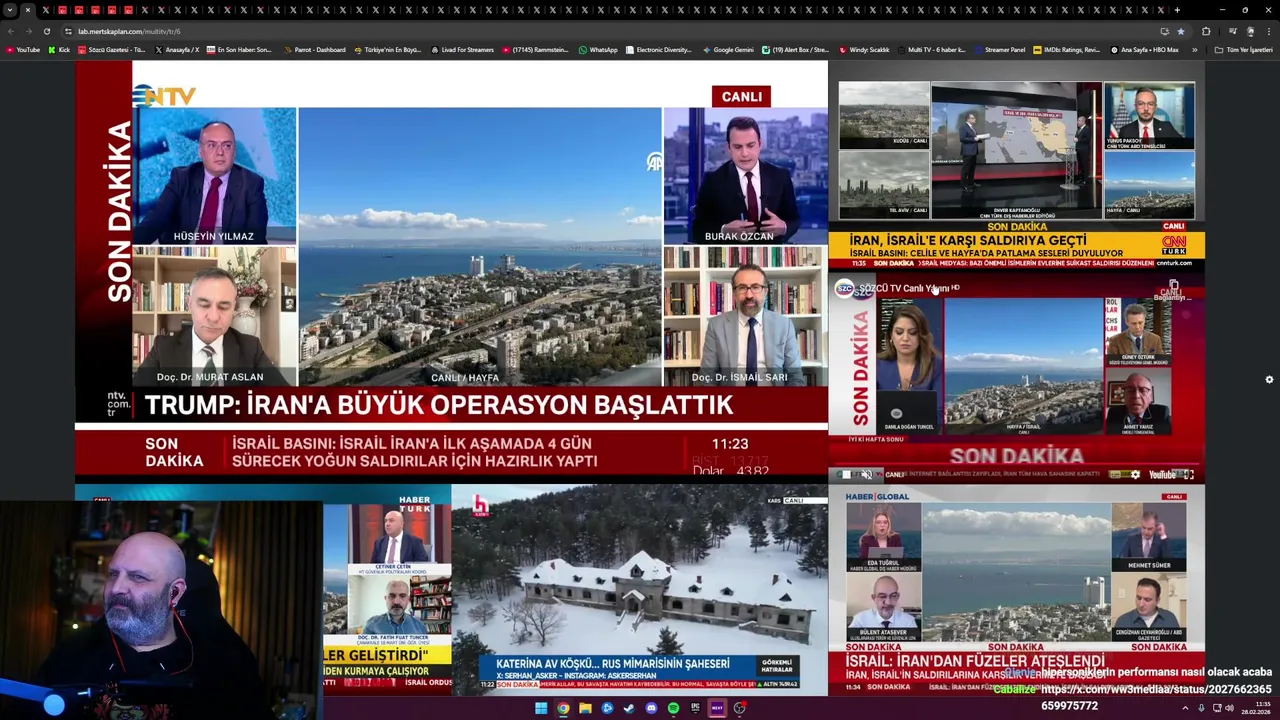Image resolution: width=1280 pixels, height=720 pixels.
Task: Open the WhatsApp bookmark
Action: point(598,49)
